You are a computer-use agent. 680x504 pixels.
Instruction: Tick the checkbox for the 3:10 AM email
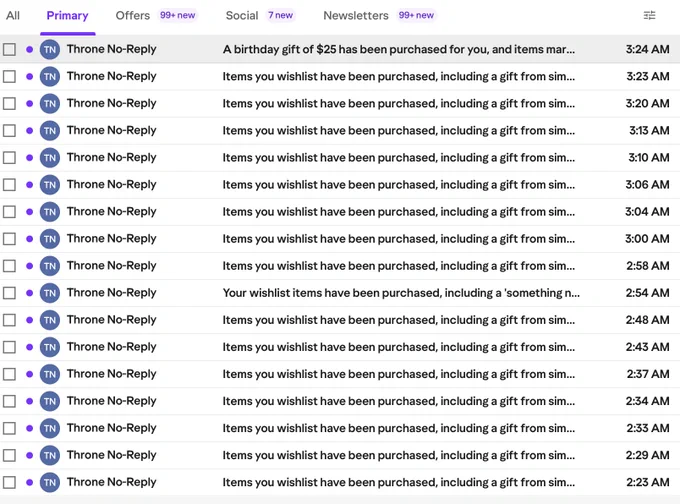[9, 157]
